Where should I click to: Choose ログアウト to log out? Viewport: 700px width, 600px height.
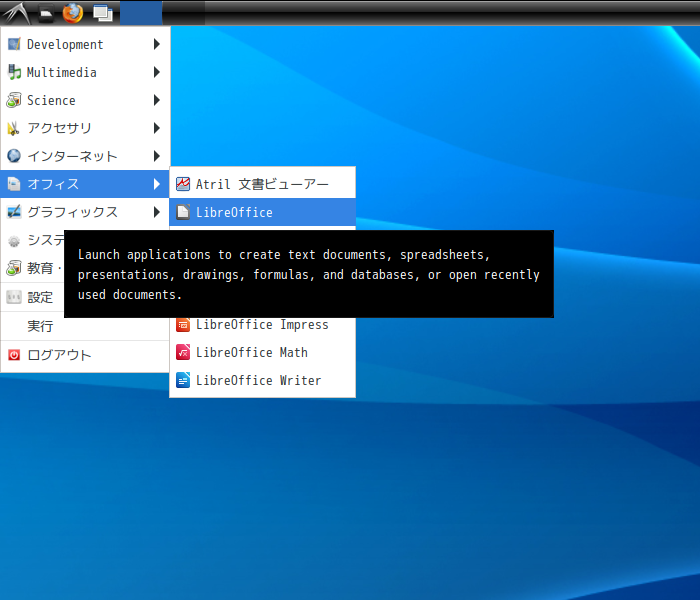[85, 355]
